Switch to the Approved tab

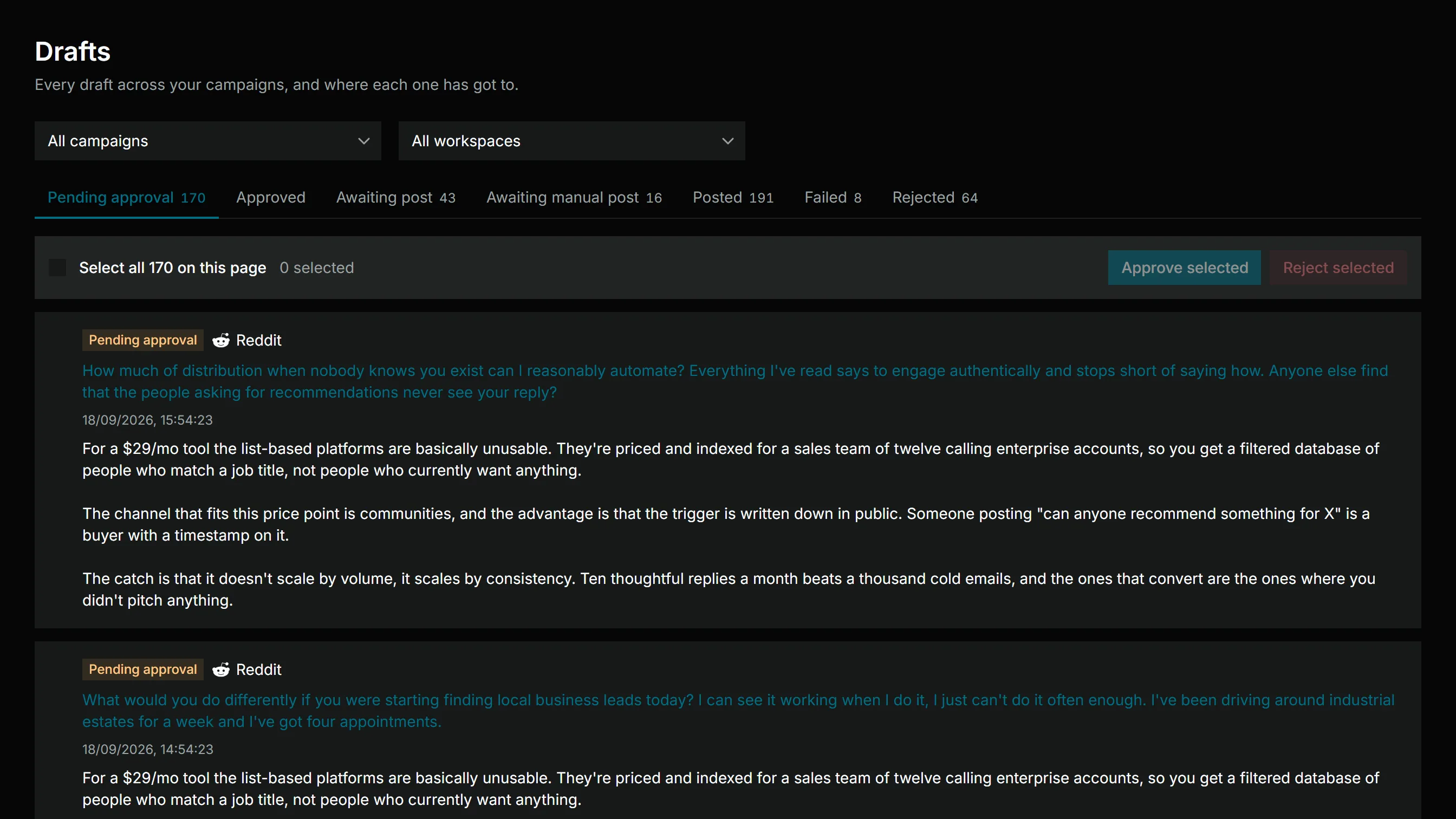click(271, 197)
